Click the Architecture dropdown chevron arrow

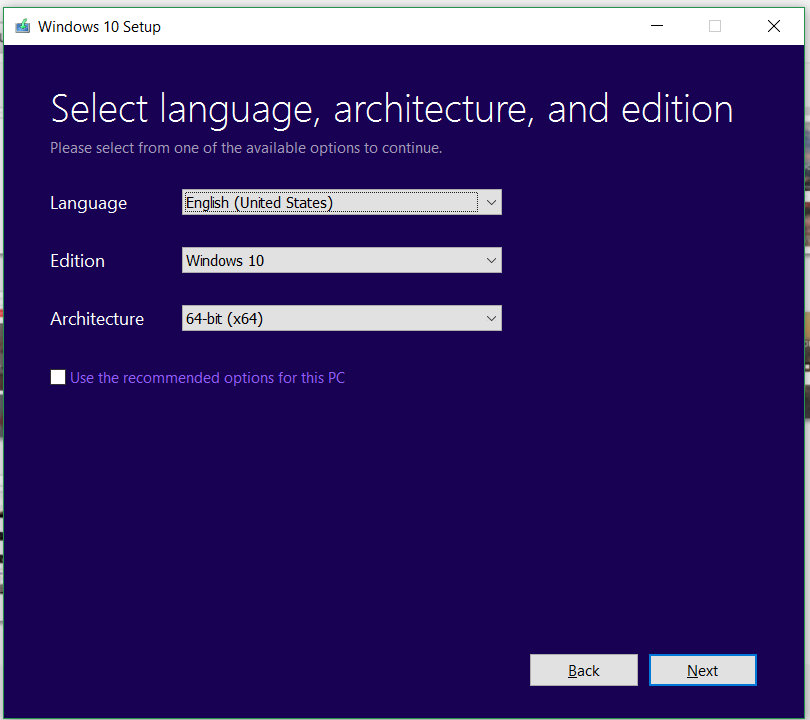pos(491,319)
